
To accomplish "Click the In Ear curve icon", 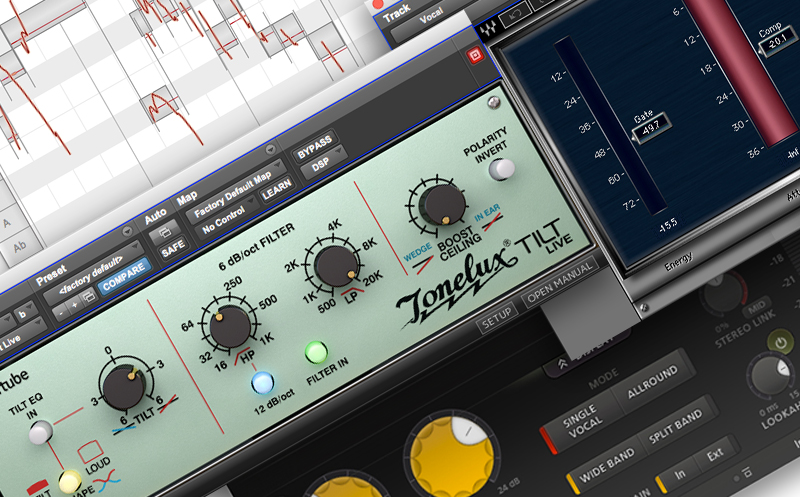I will (x=492, y=222).
